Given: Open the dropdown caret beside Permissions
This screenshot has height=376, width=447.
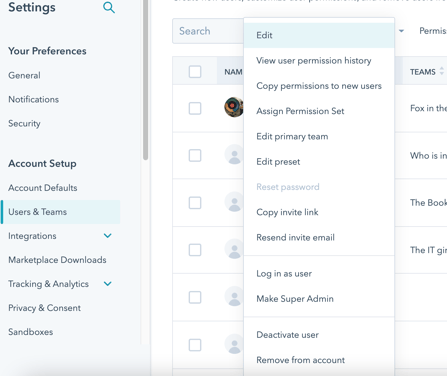Looking at the screenshot, I should tap(401, 31).
